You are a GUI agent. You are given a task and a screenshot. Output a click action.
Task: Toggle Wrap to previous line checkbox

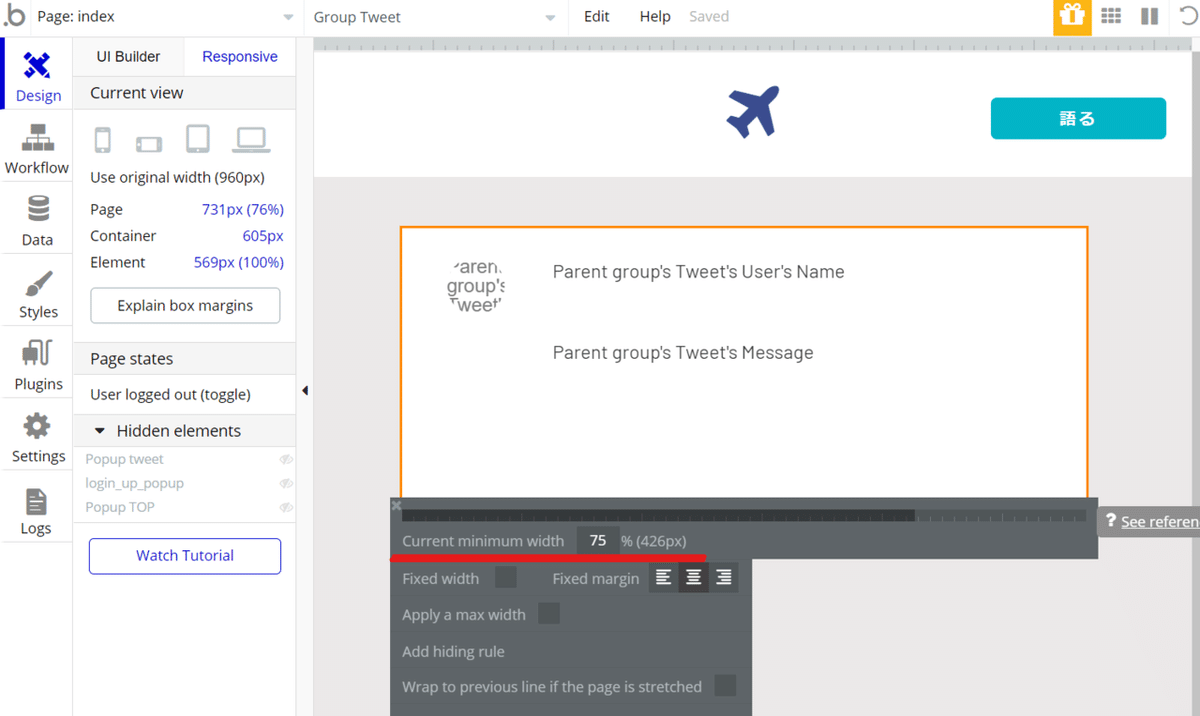[x=725, y=686]
